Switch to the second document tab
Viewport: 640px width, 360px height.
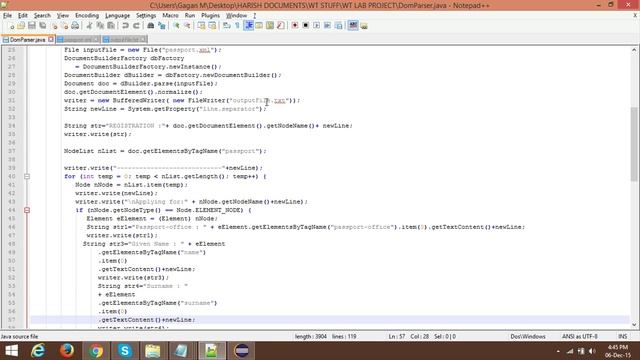pos(77,40)
